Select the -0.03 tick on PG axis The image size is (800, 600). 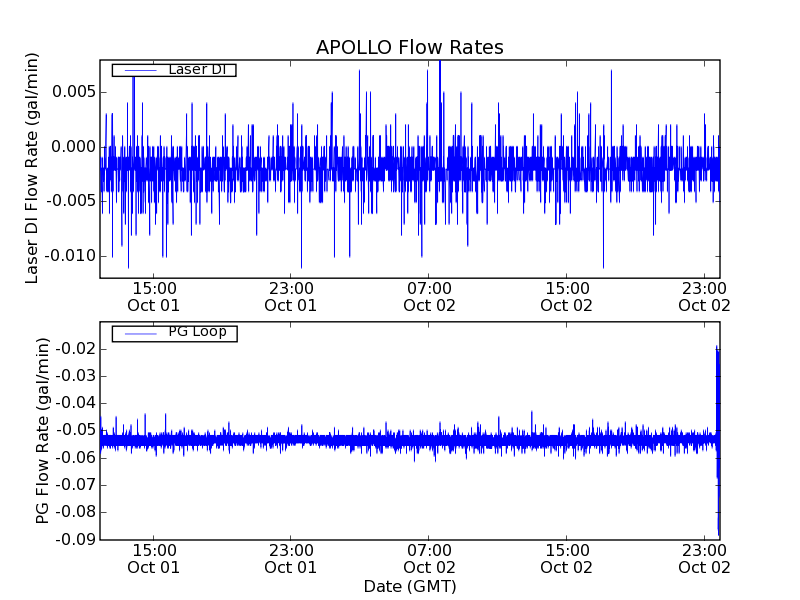[76, 376]
